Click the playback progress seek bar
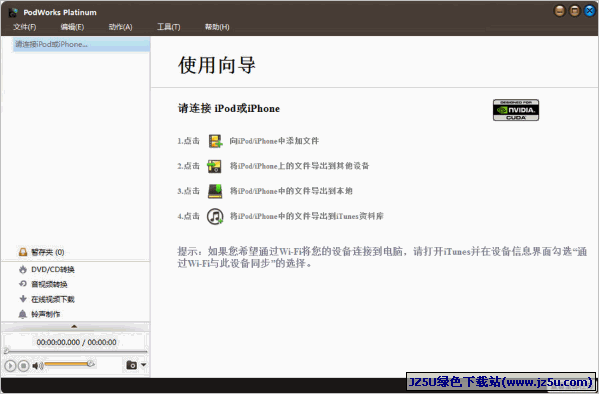This screenshot has width=599, height=394. click(76, 351)
